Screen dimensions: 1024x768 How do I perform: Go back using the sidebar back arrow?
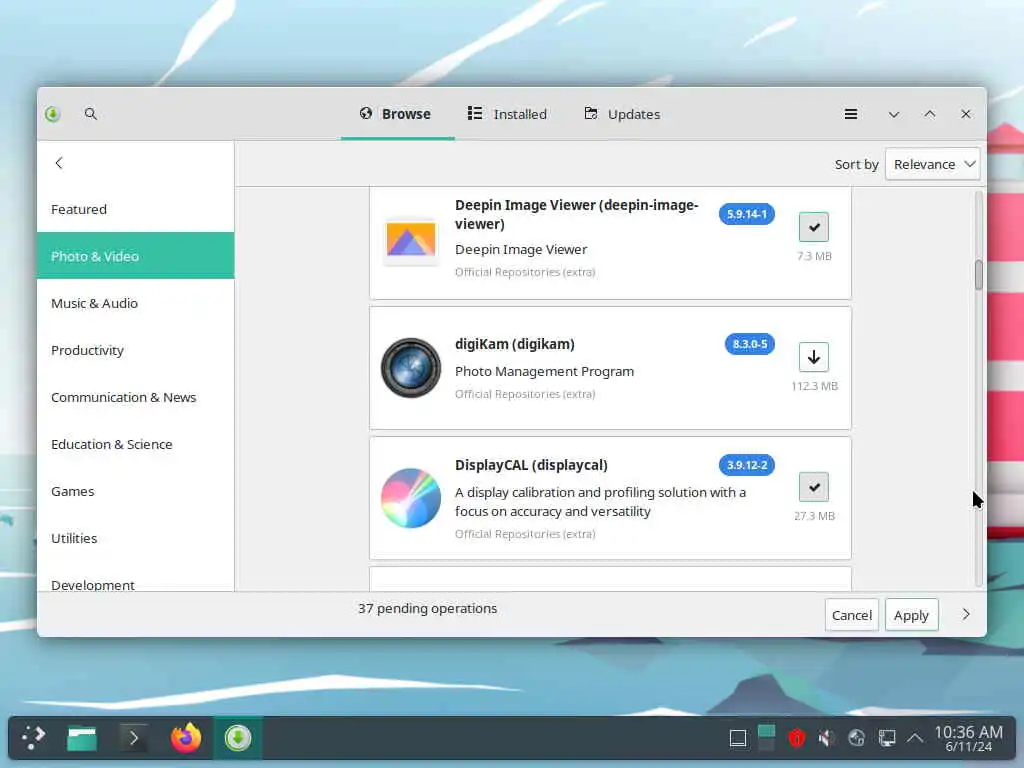pyautogui.click(x=59, y=163)
